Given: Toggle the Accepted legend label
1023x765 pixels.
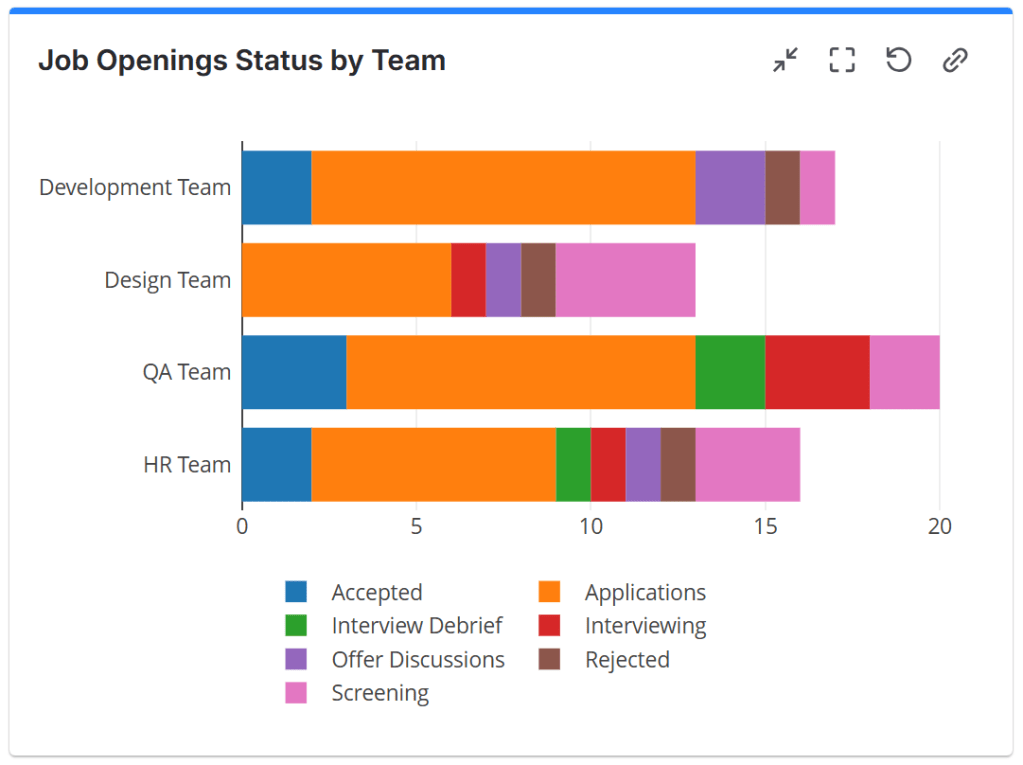Looking at the screenshot, I should click(376, 593).
